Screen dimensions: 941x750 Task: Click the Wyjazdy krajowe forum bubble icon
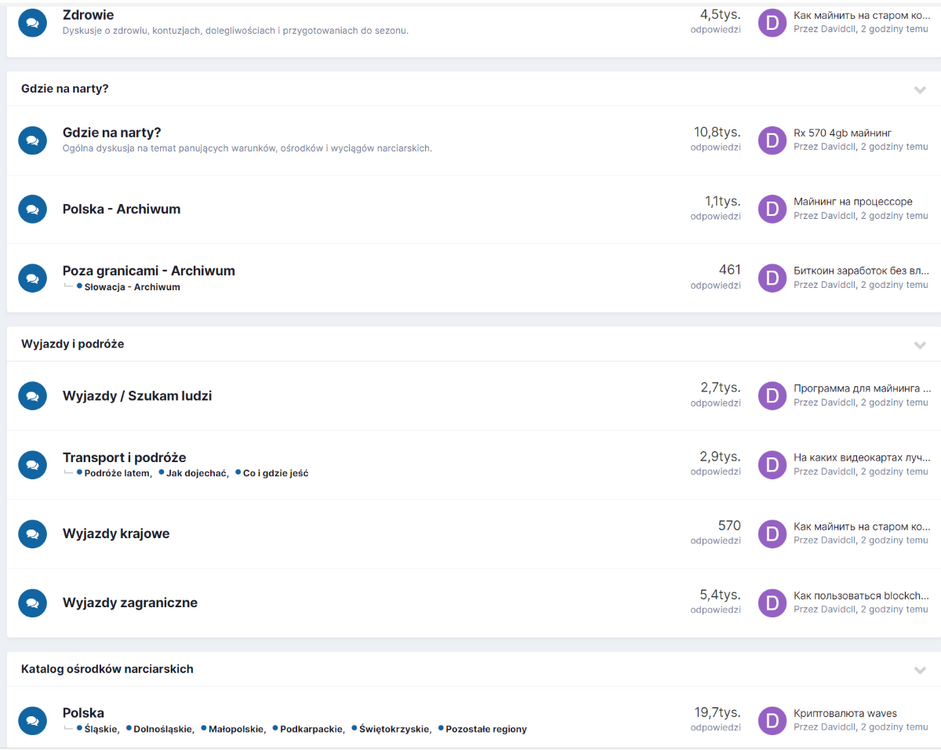point(32,534)
